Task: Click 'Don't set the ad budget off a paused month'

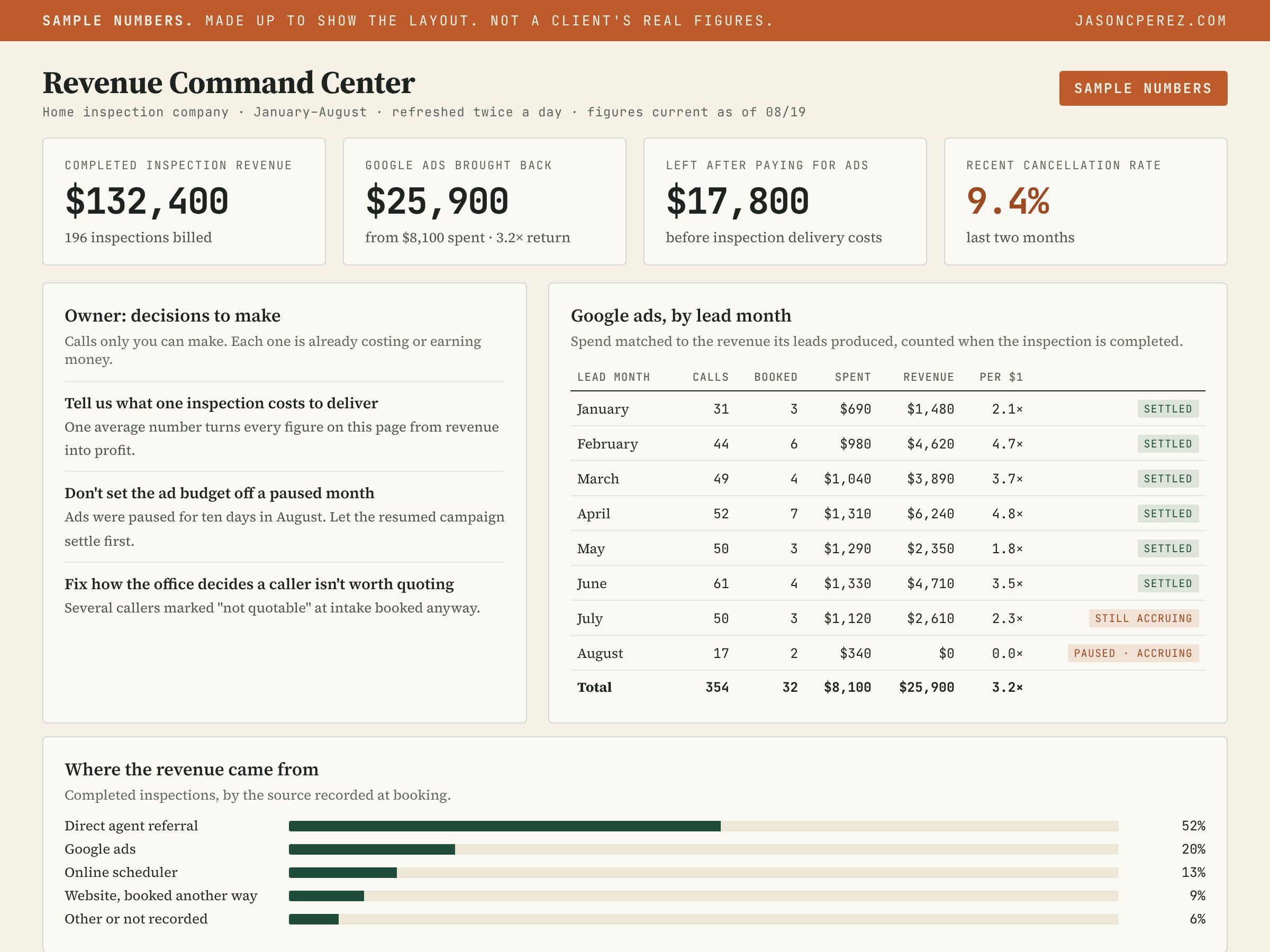Action: [219, 493]
